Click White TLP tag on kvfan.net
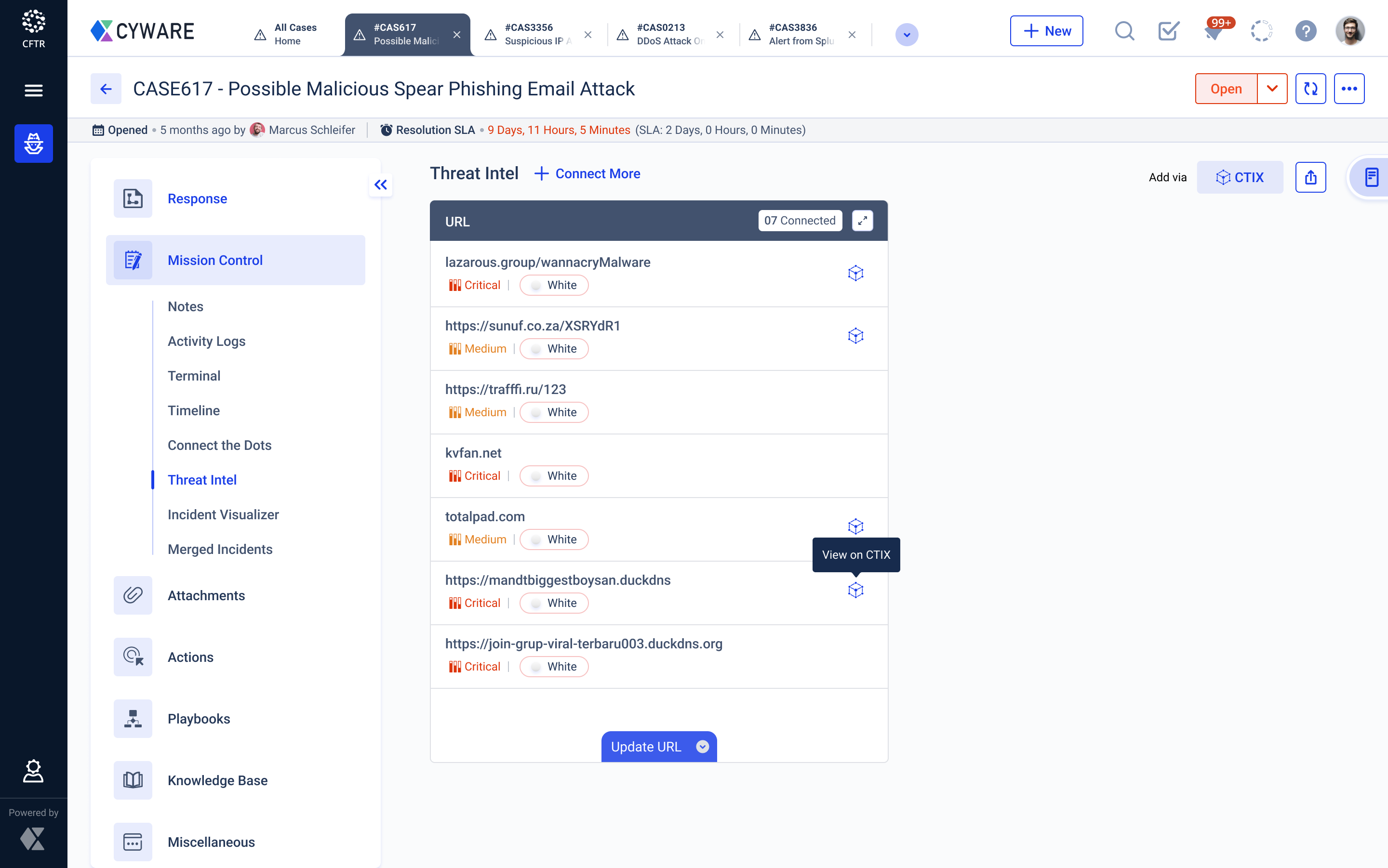Viewport: 1388px width, 868px height. click(x=554, y=476)
